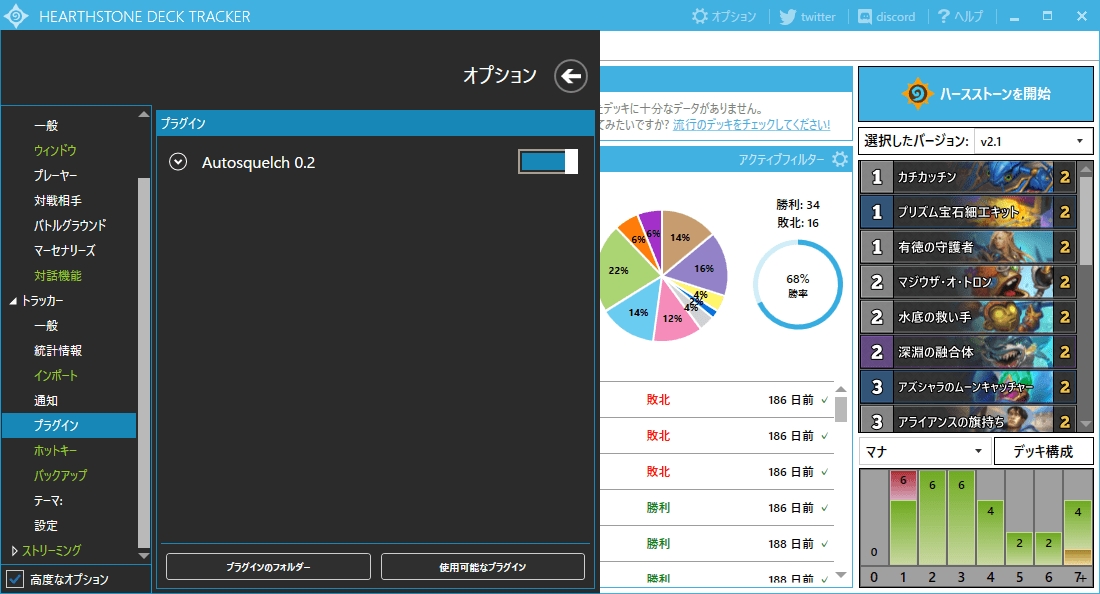The width and height of the screenshot is (1100, 594).
Task: Uncheck the 高度なオプション checkbox
Action: point(15,579)
